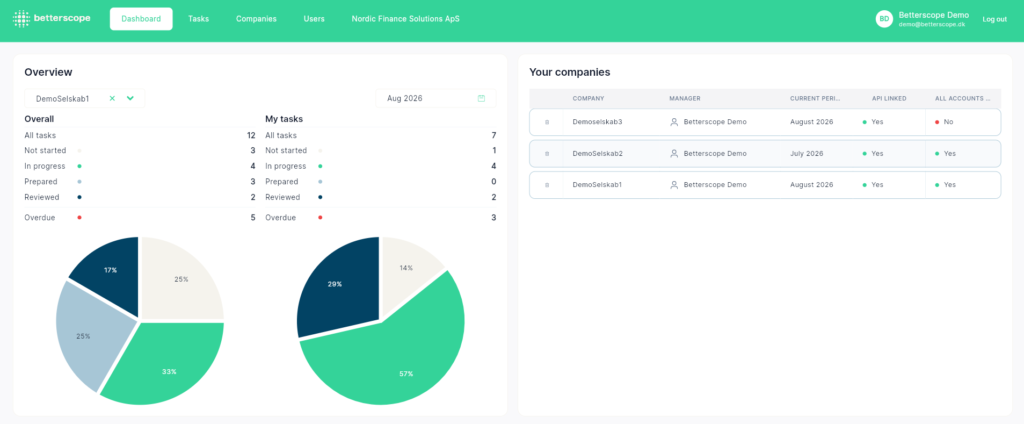Click the BD user avatar

(x=884, y=19)
